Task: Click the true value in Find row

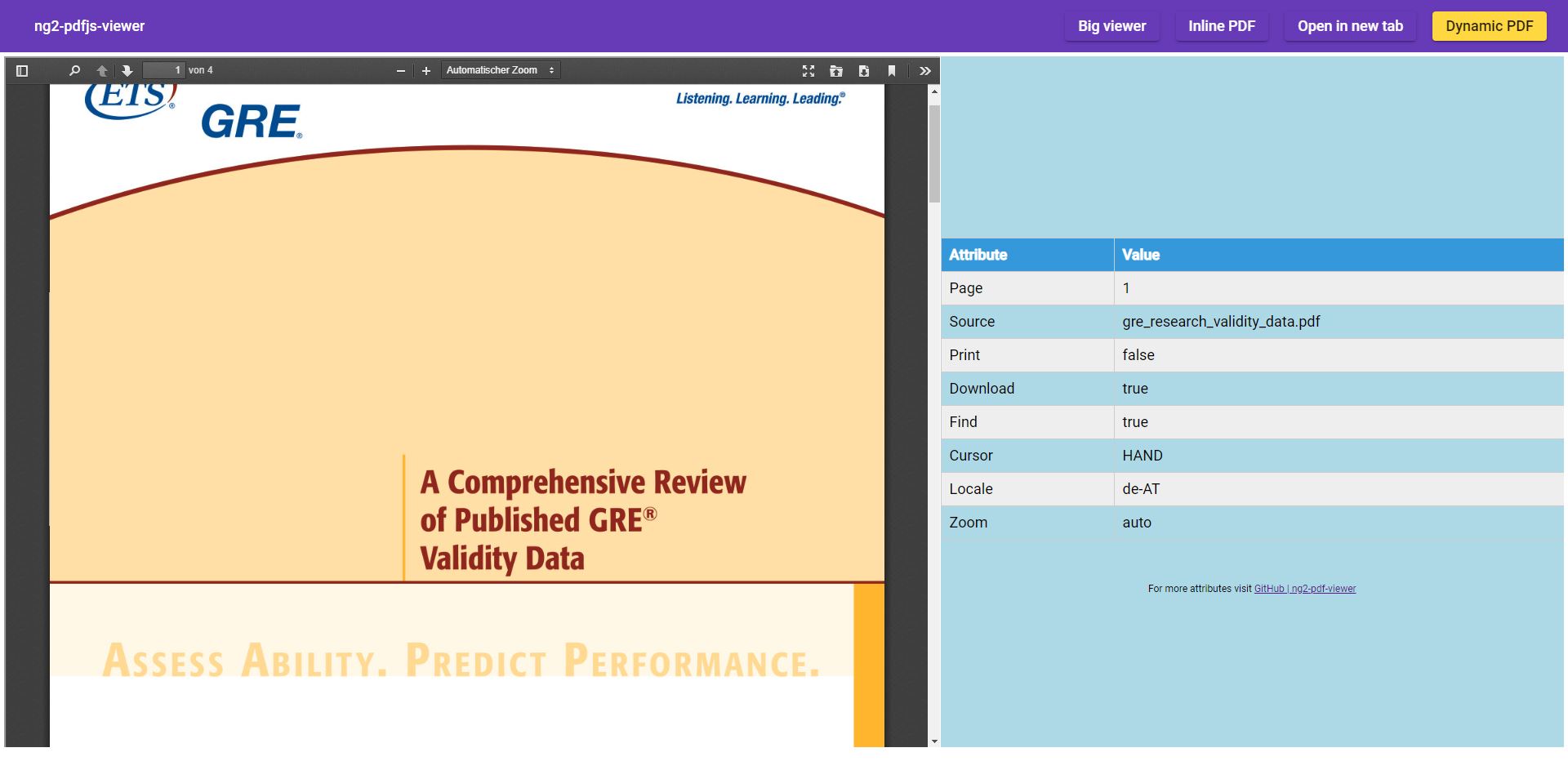Action: point(1339,422)
